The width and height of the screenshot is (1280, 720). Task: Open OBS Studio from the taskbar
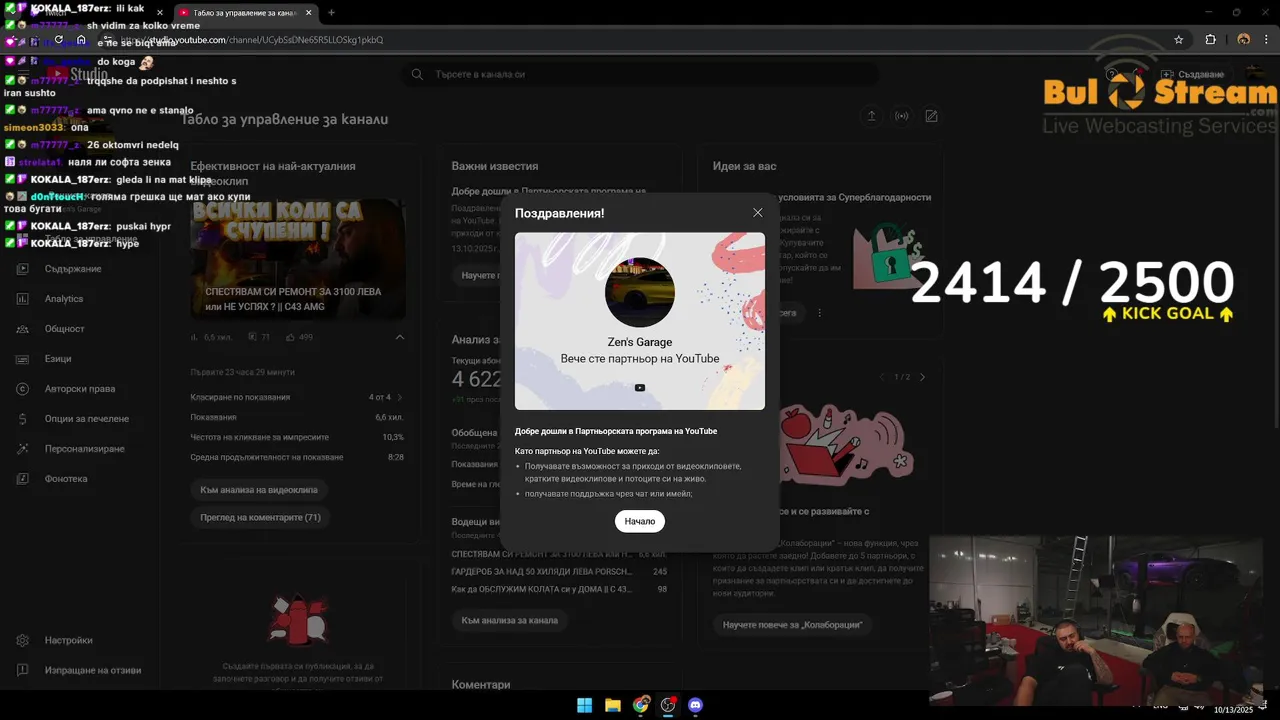click(668, 705)
